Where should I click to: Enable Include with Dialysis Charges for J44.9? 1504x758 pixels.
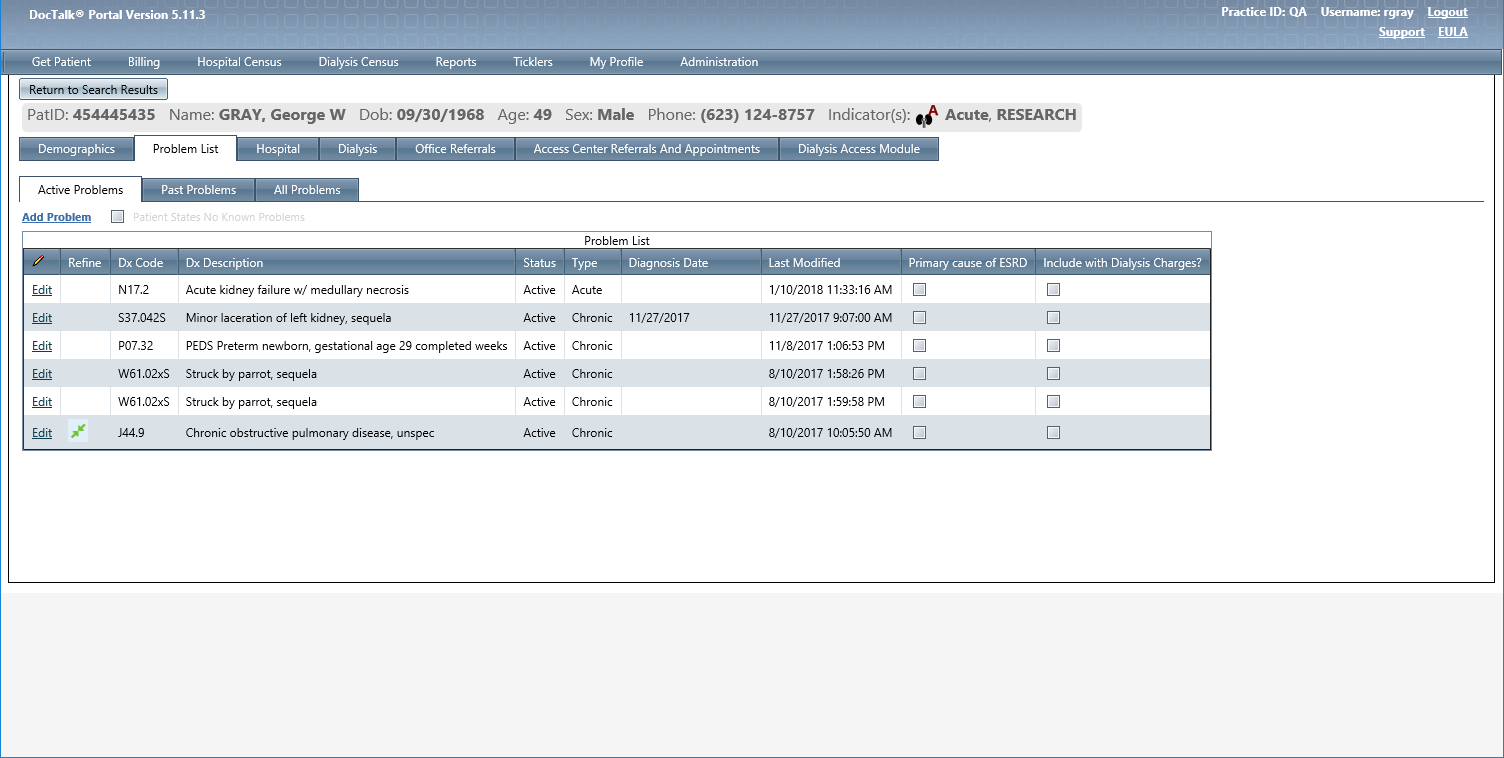(x=1053, y=433)
